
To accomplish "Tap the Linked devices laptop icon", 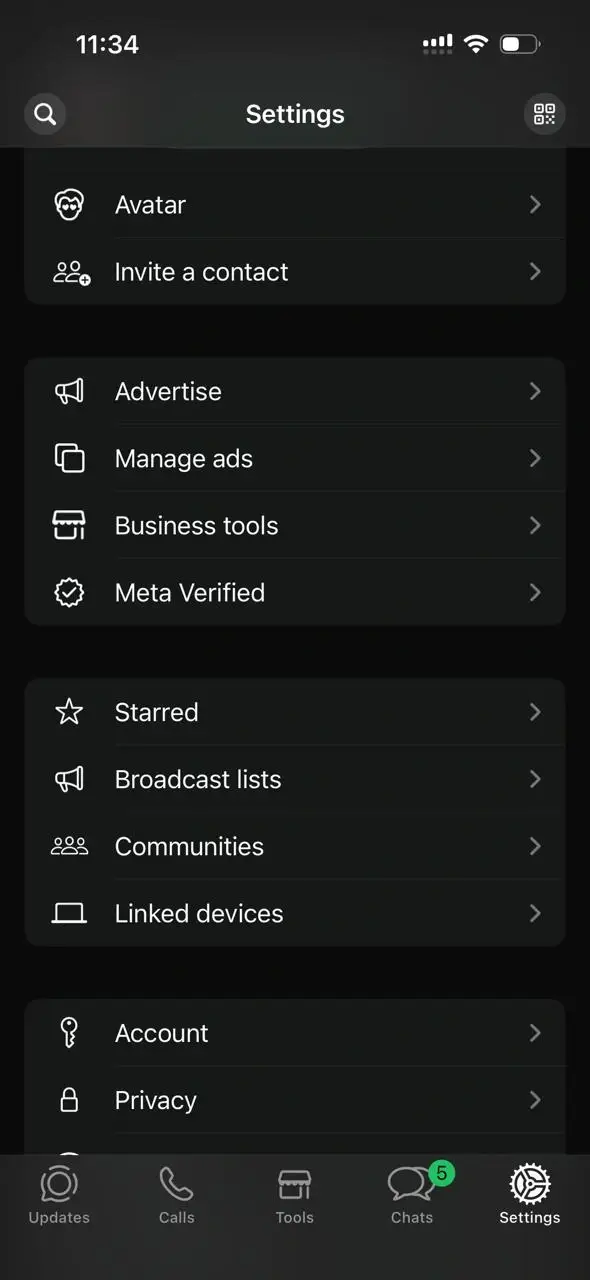I will click(69, 913).
